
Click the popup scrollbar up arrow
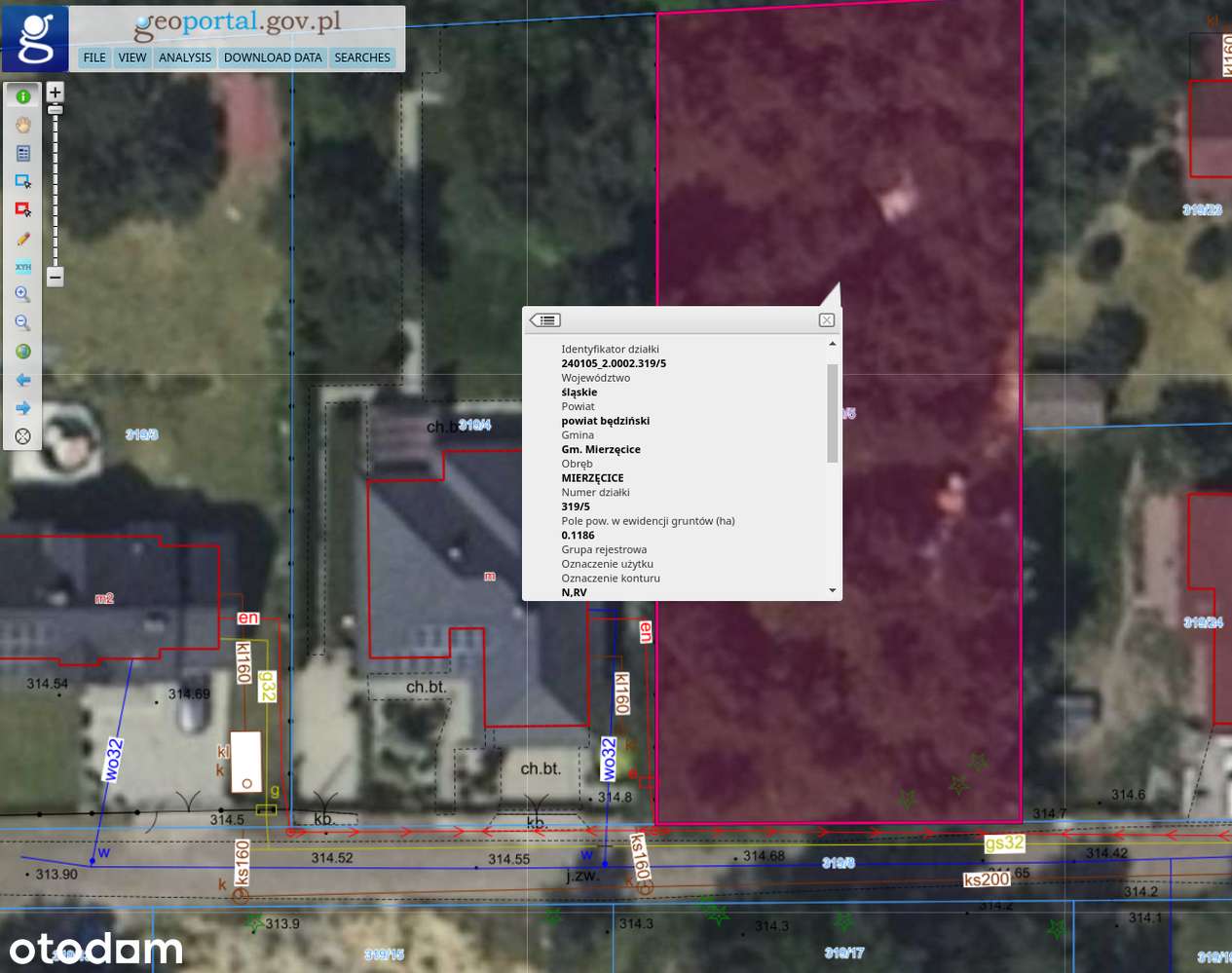(x=832, y=344)
